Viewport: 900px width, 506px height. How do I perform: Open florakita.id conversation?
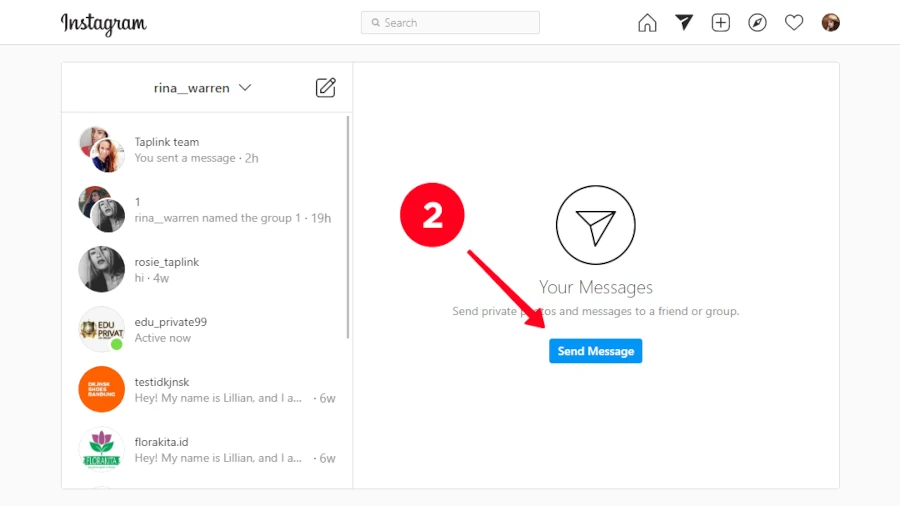[x=205, y=449]
